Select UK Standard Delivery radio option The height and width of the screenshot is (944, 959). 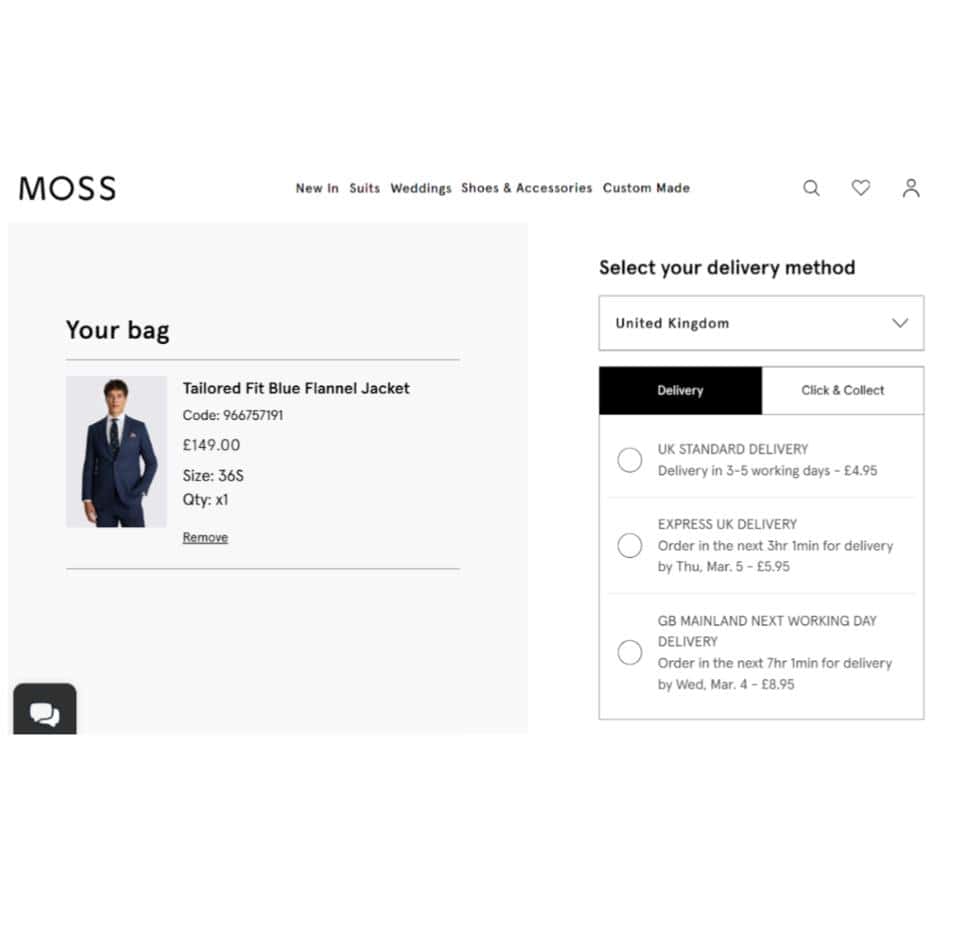630,460
